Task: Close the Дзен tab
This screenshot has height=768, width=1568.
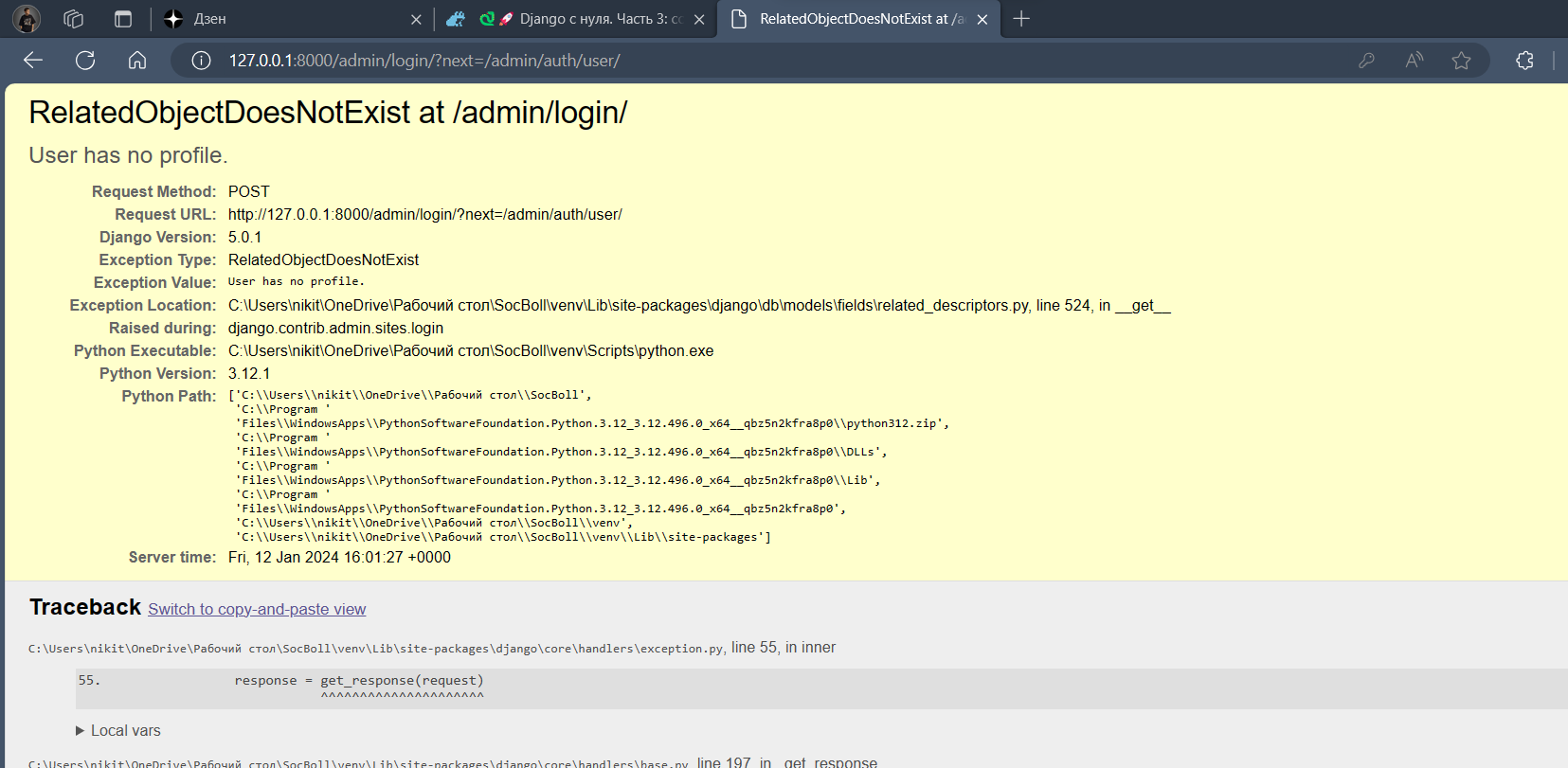Action: coord(416,20)
